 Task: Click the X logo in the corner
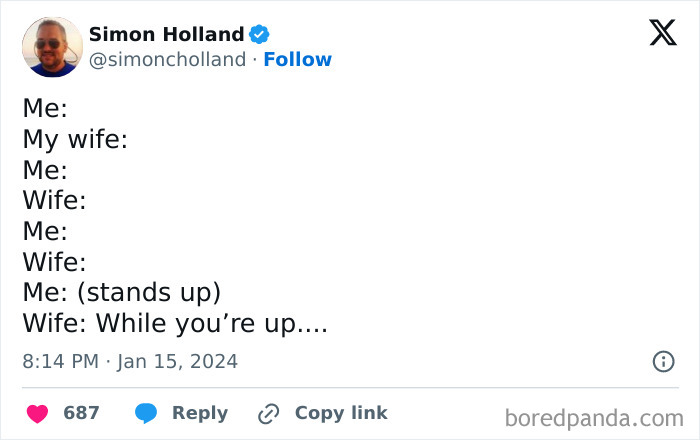[x=663, y=32]
